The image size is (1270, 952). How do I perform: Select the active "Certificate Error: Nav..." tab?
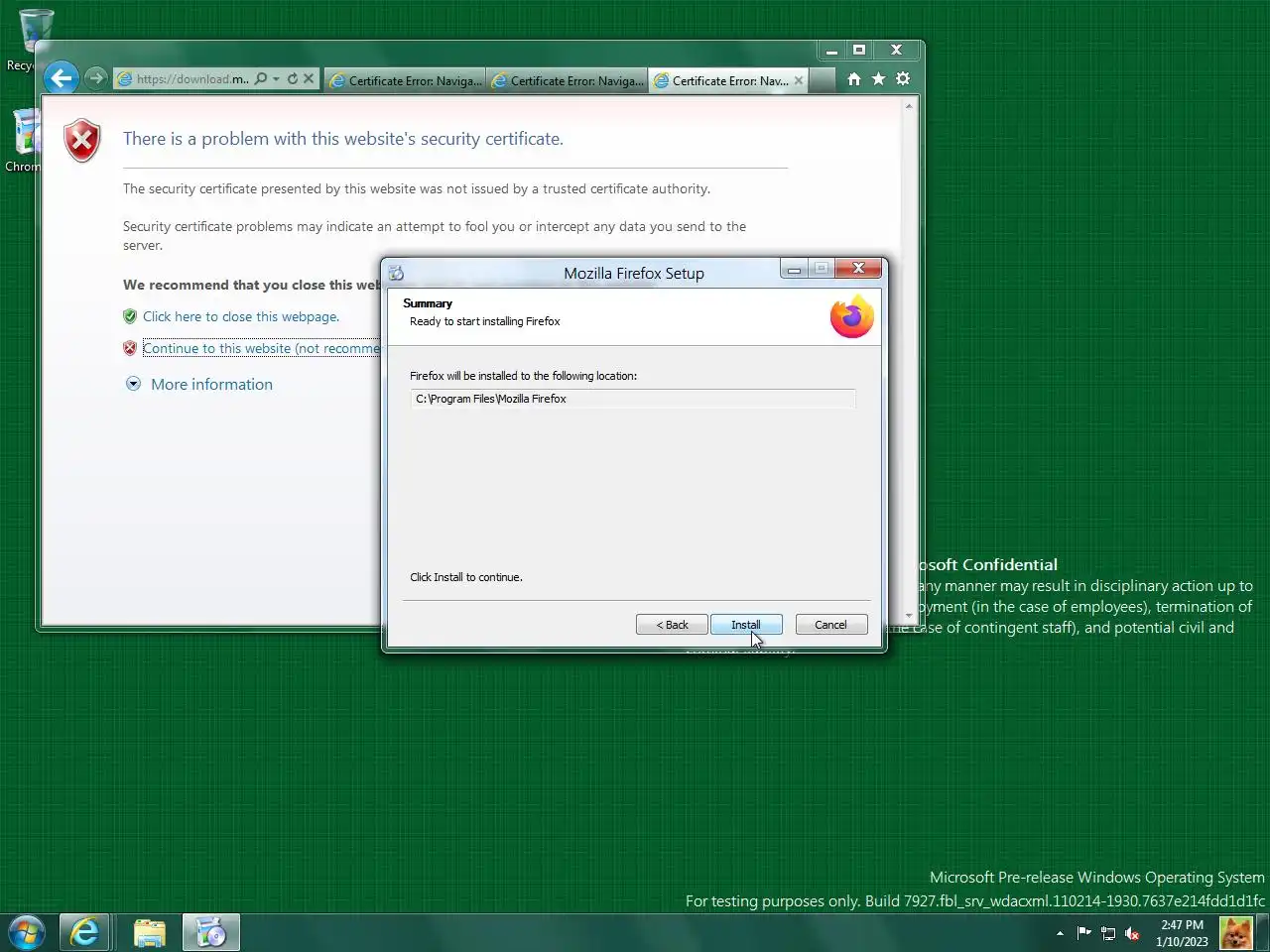click(728, 80)
